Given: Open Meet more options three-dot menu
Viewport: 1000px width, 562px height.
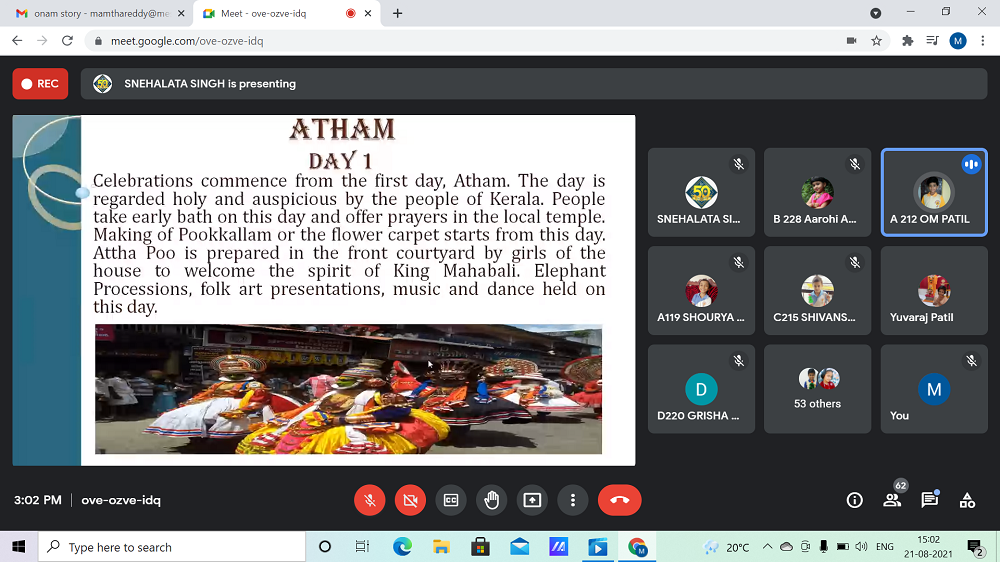Looking at the screenshot, I should pyautogui.click(x=573, y=500).
